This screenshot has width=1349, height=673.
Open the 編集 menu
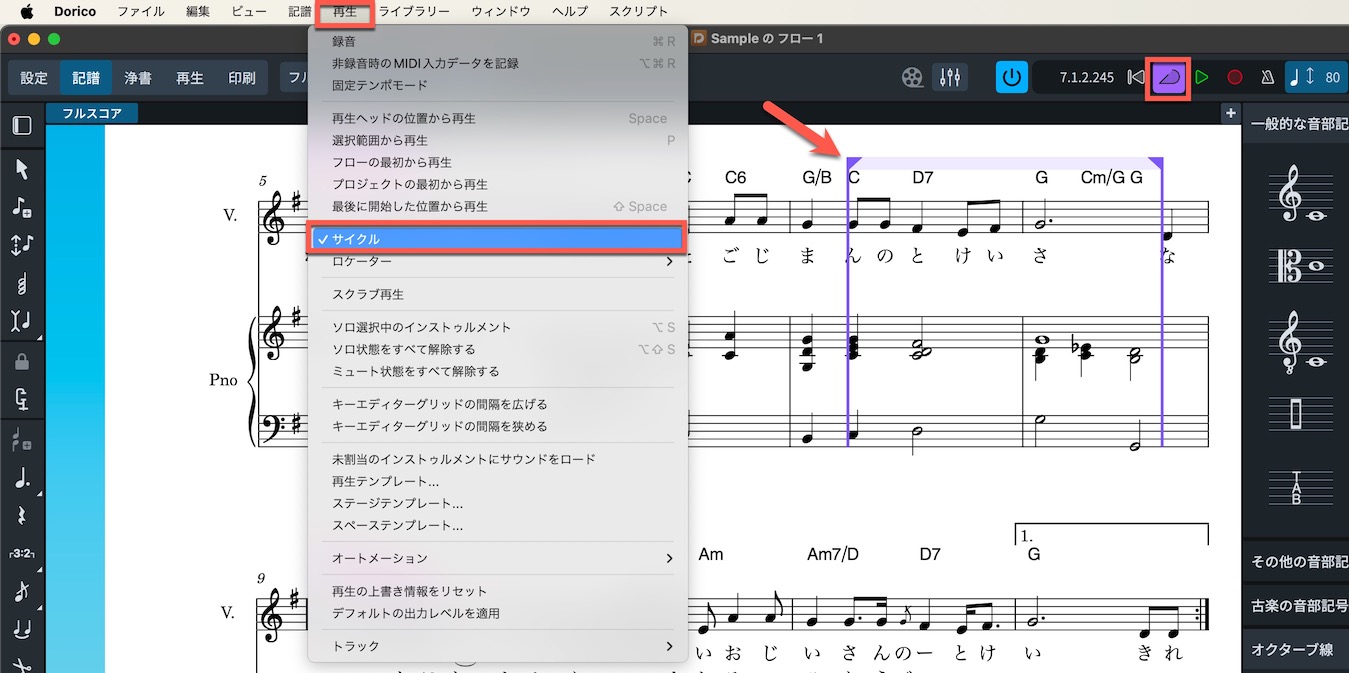pos(198,12)
